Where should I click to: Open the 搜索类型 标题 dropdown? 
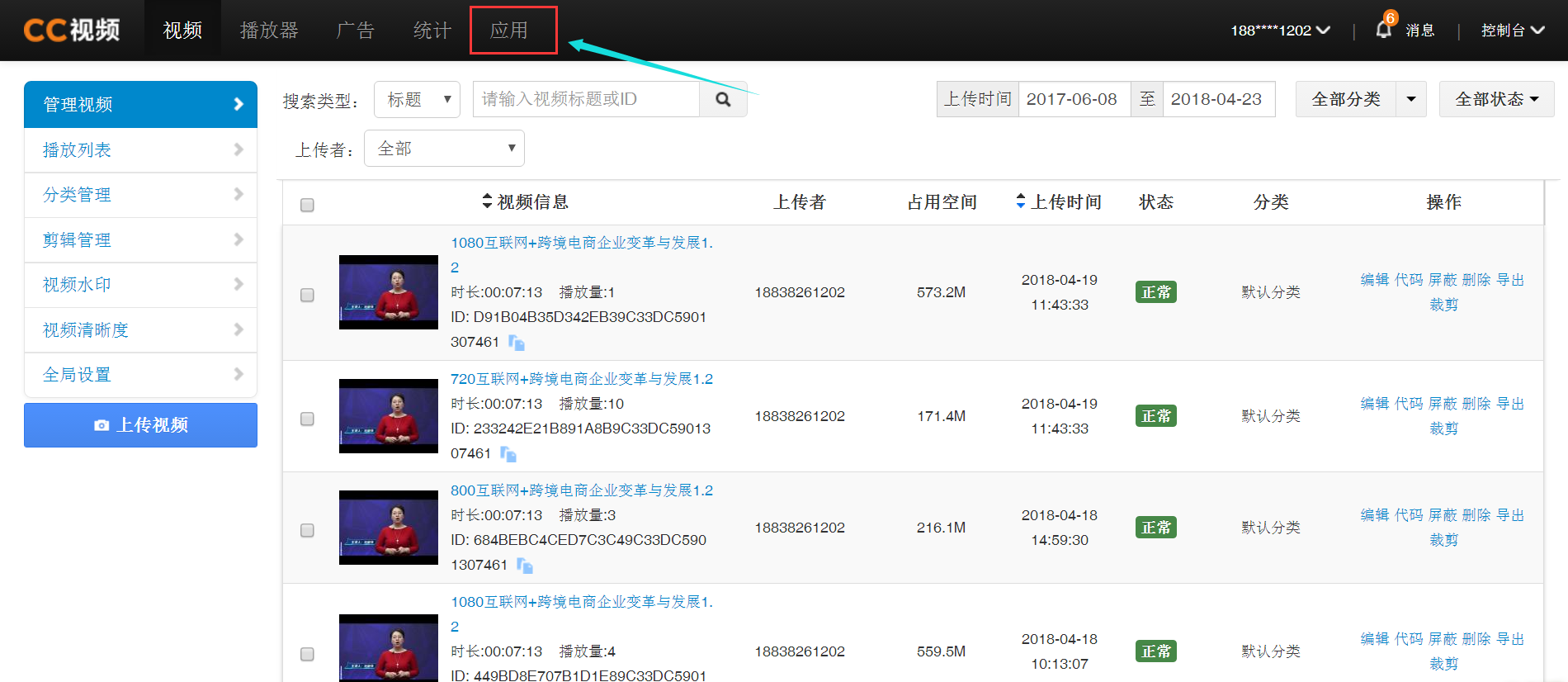[418, 100]
